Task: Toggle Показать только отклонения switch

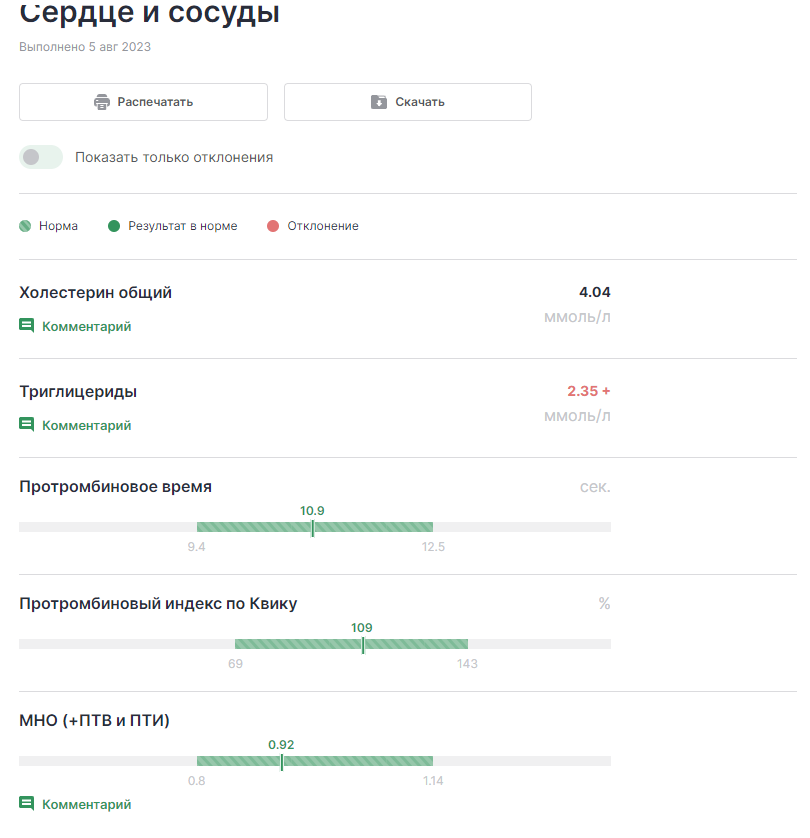Action: 41,157
